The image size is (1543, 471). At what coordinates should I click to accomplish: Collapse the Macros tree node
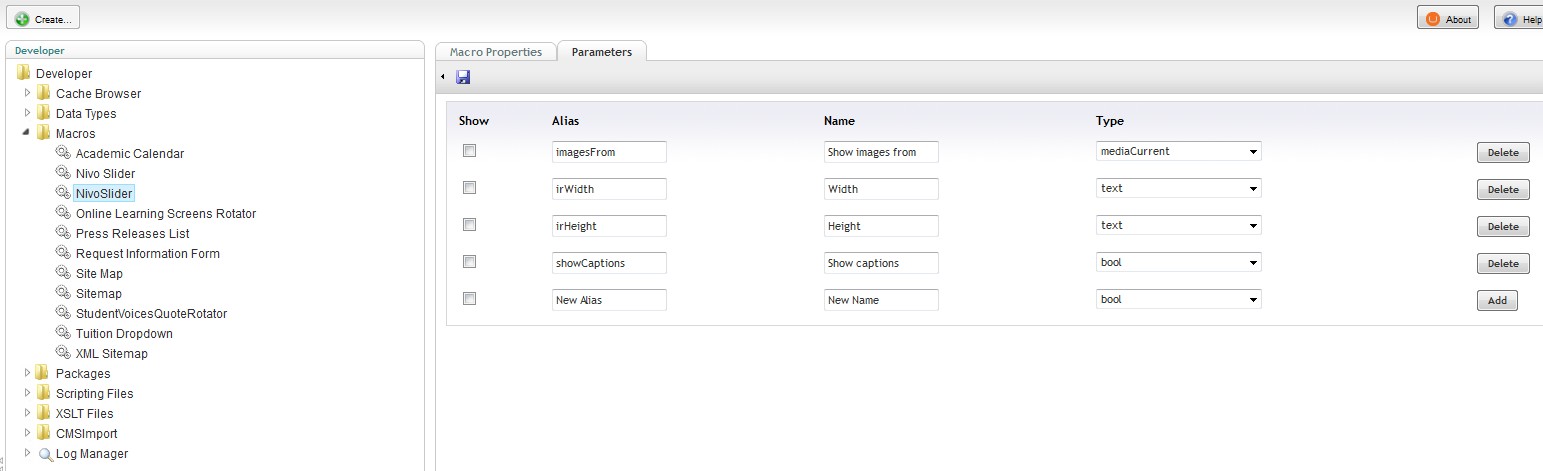27,133
